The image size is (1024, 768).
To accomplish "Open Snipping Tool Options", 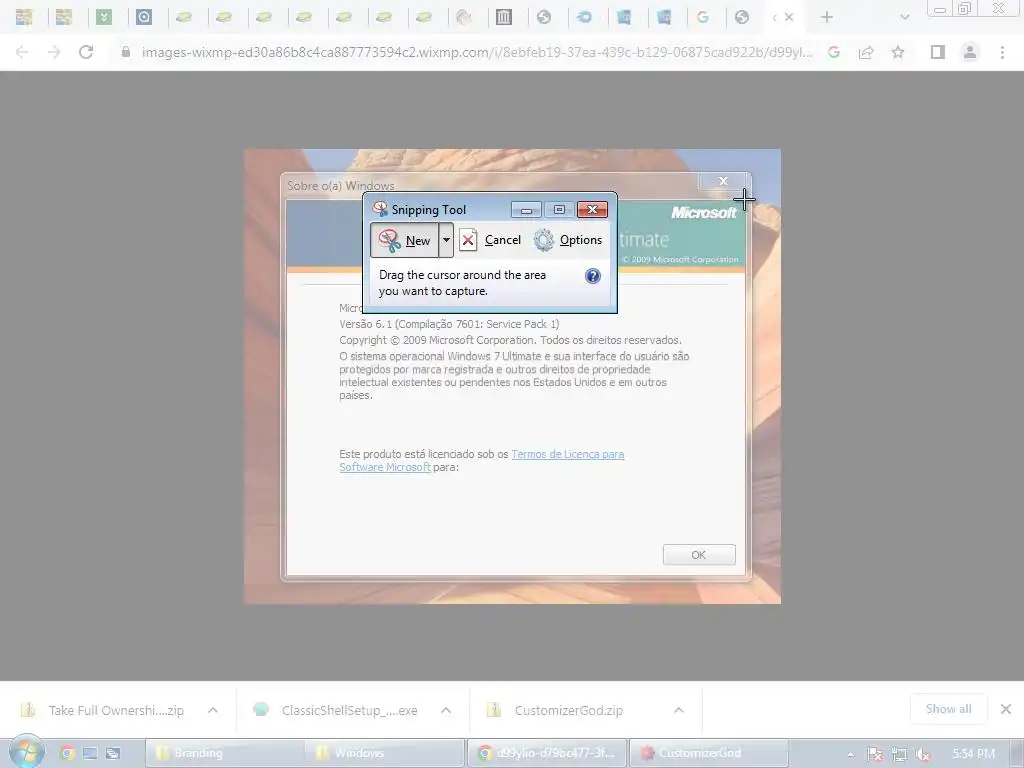I will [x=568, y=240].
